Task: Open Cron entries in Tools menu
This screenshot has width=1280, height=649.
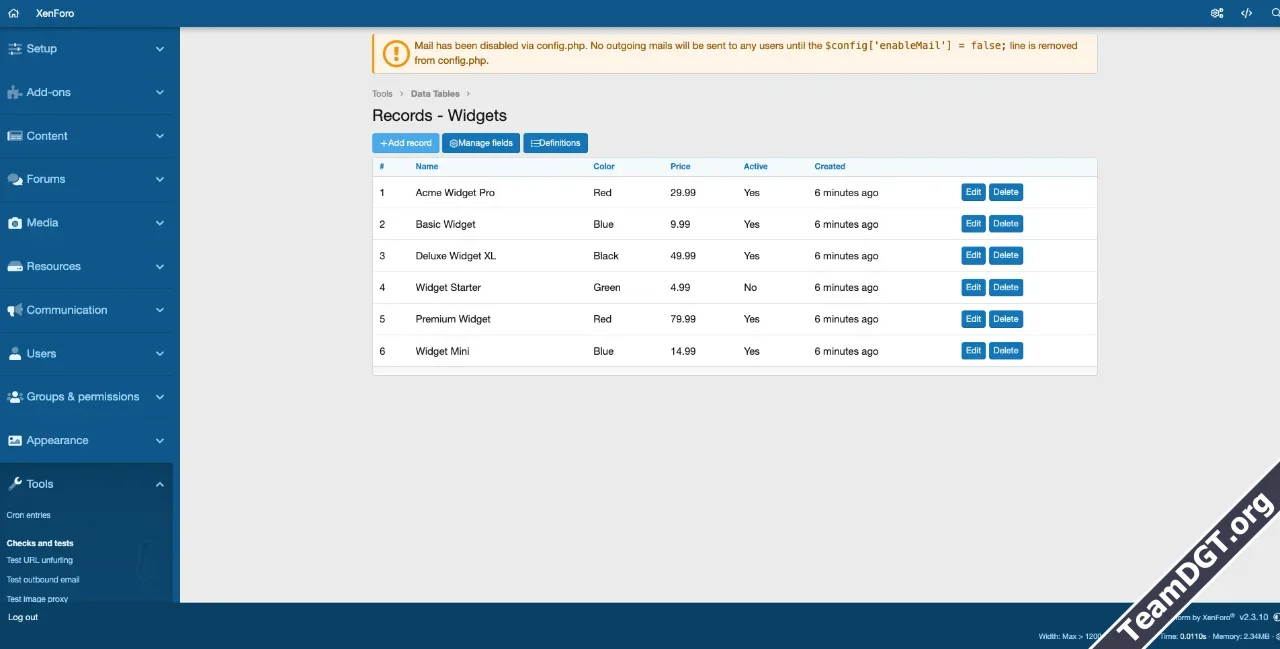Action: pyautogui.click(x=28, y=515)
